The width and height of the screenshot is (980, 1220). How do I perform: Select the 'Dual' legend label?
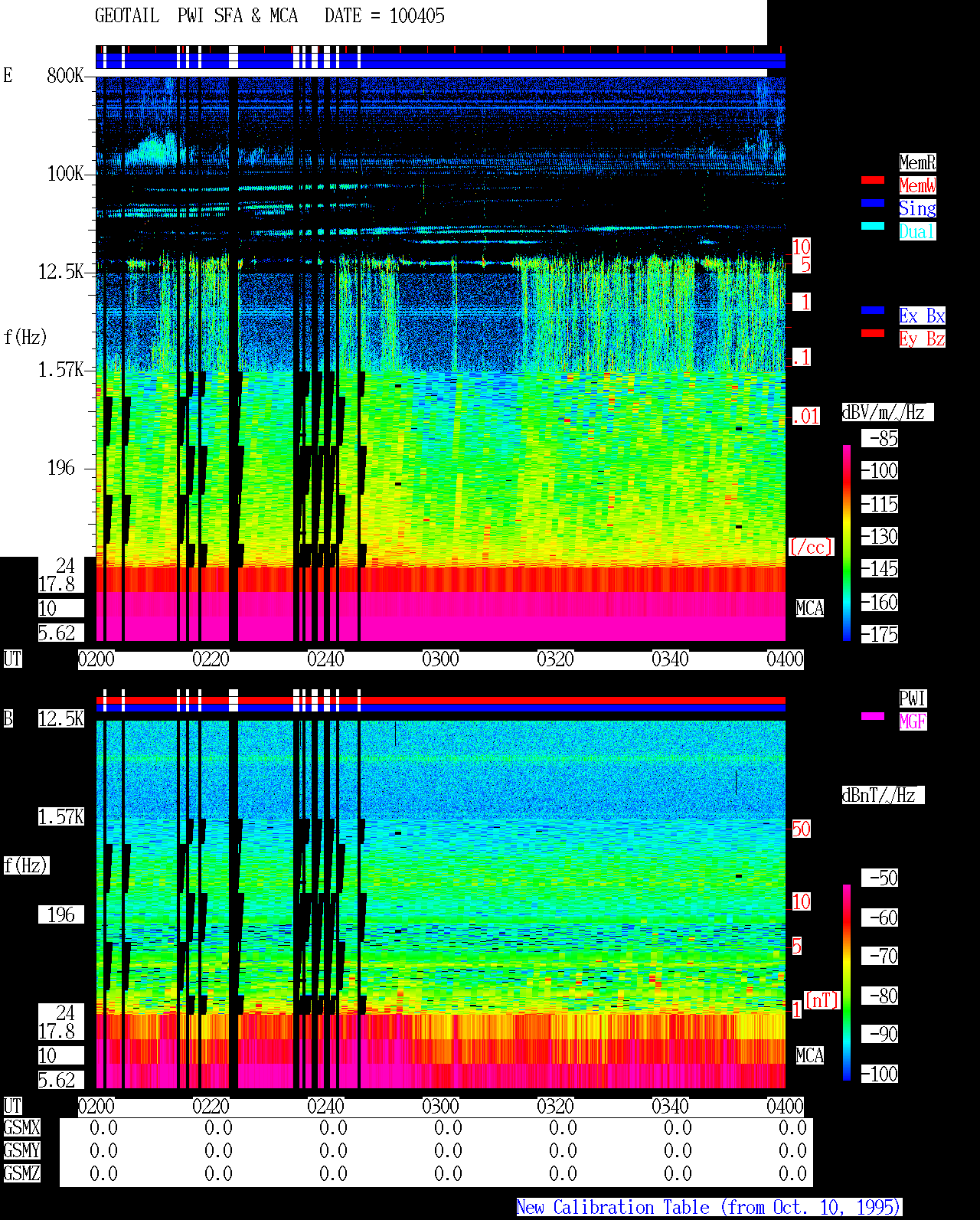point(917,231)
